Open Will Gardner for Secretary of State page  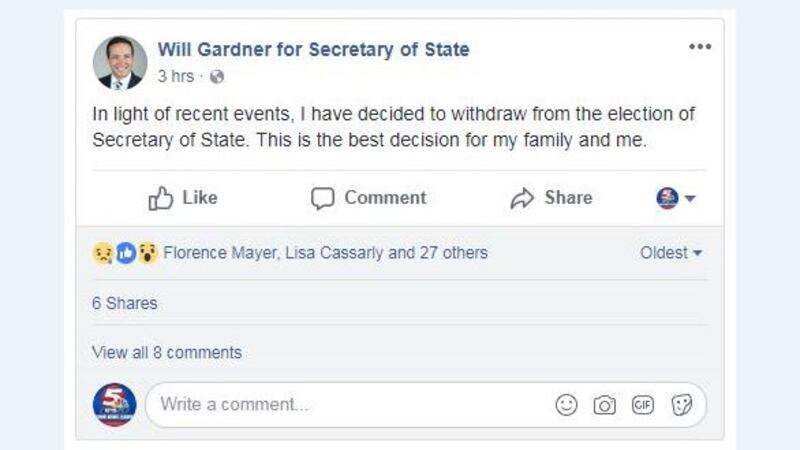point(313,49)
